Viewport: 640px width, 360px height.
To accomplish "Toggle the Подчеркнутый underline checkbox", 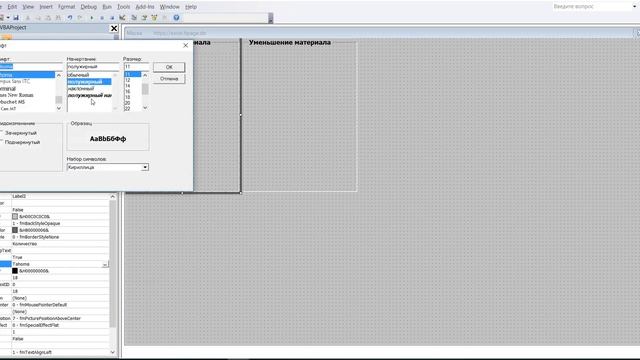I will (x=1, y=142).
